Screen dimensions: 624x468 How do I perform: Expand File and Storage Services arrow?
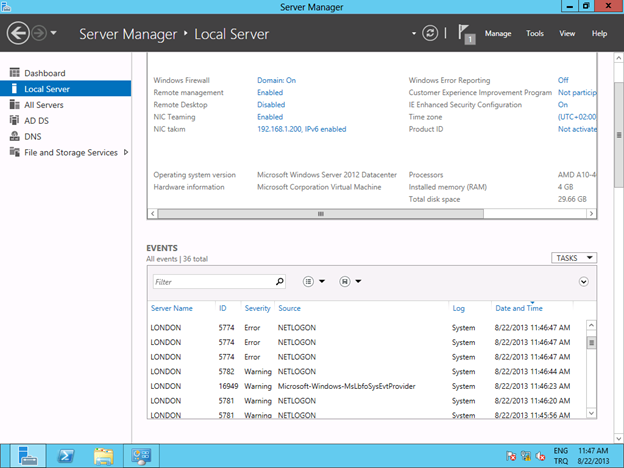pos(126,152)
